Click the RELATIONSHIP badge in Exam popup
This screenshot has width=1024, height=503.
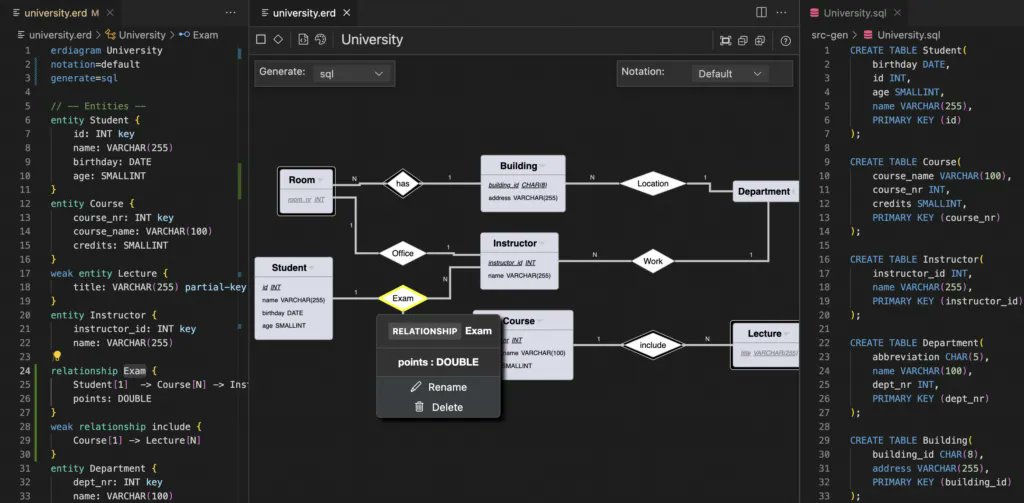[424, 331]
